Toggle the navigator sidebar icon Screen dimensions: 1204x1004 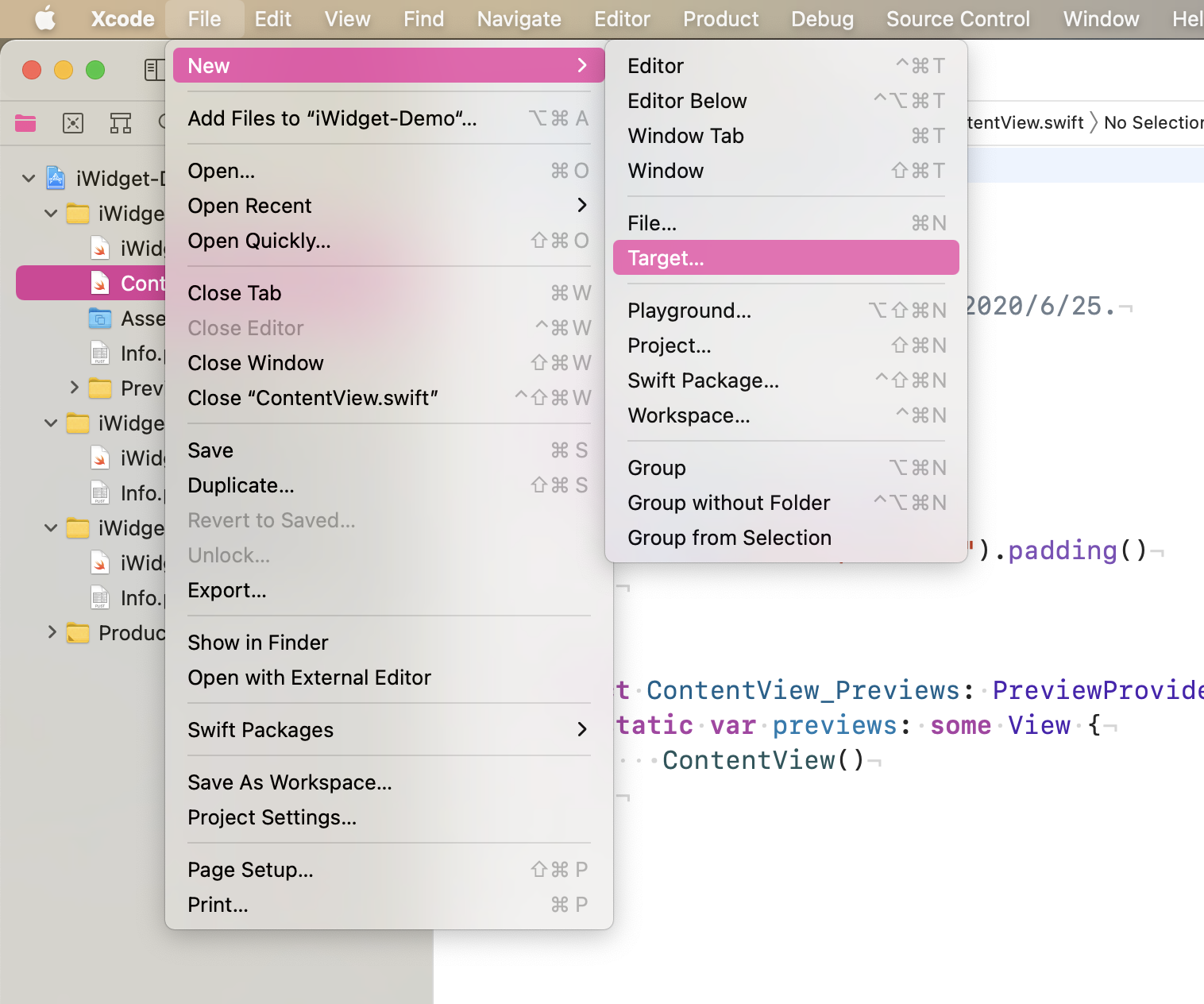pos(154,70)
